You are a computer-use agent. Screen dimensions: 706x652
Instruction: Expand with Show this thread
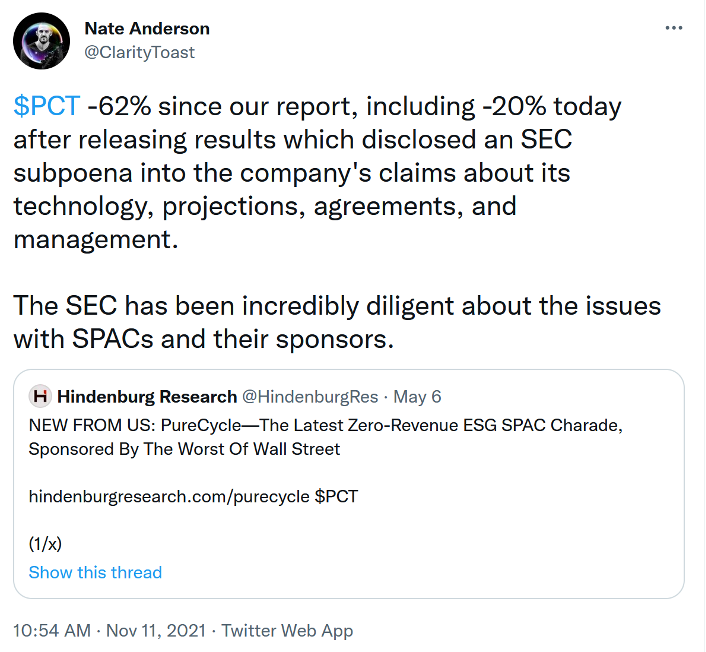tap(95, 572)
